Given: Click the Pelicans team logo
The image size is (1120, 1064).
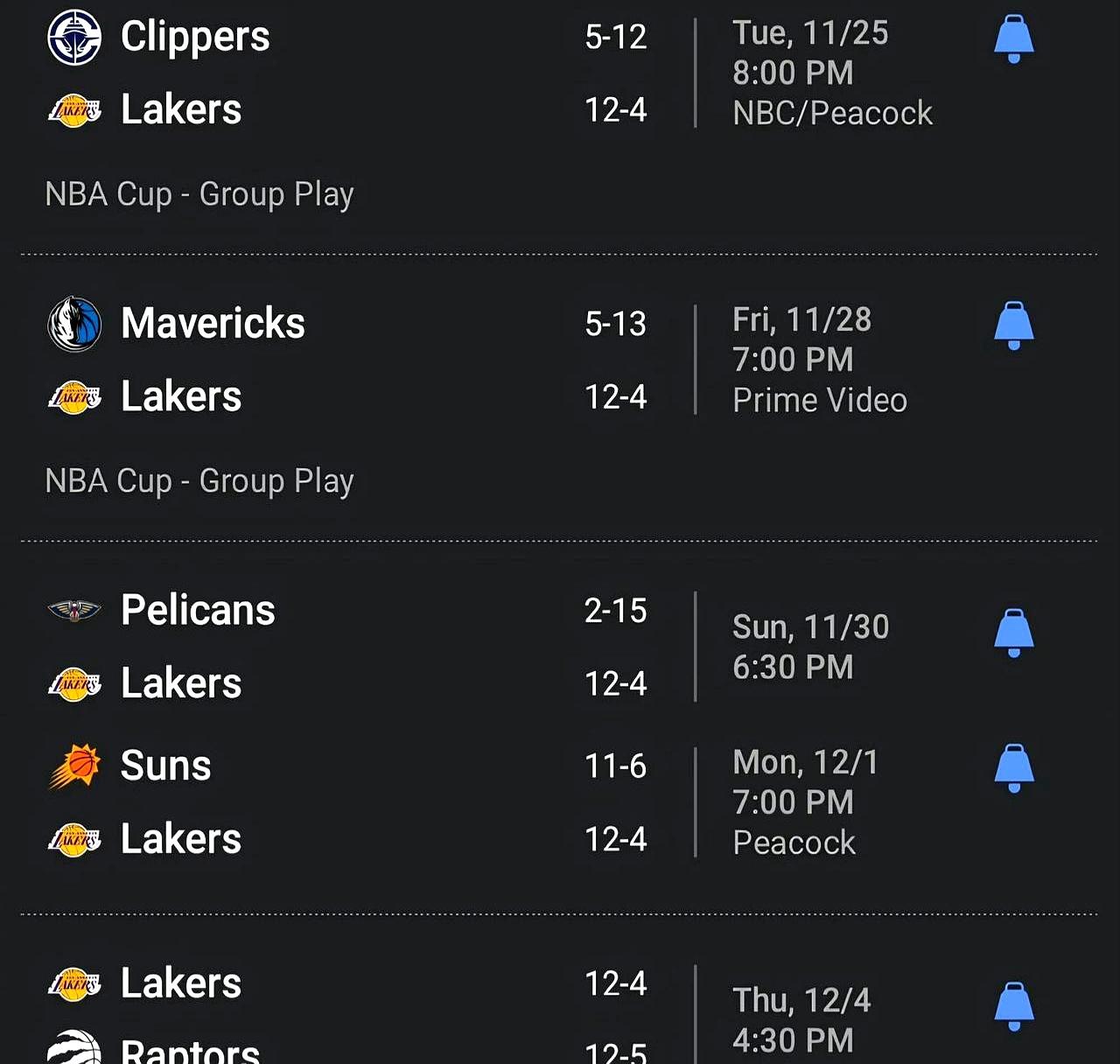Looking at the screenshot, I should [x=74, y=610].
